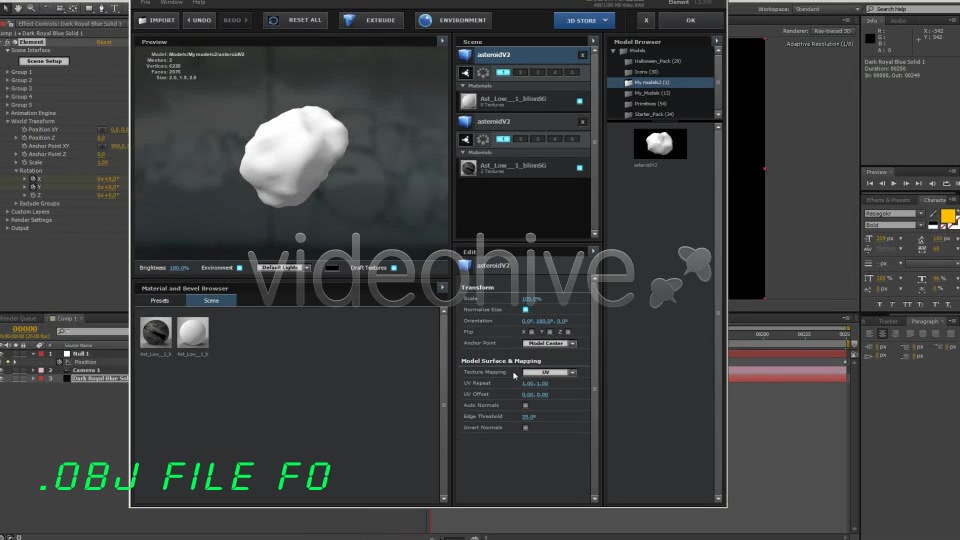Click the particle replicator icon of second asteroidV2
The width and height of the screenshot is (960, 540).
point(483,140)
